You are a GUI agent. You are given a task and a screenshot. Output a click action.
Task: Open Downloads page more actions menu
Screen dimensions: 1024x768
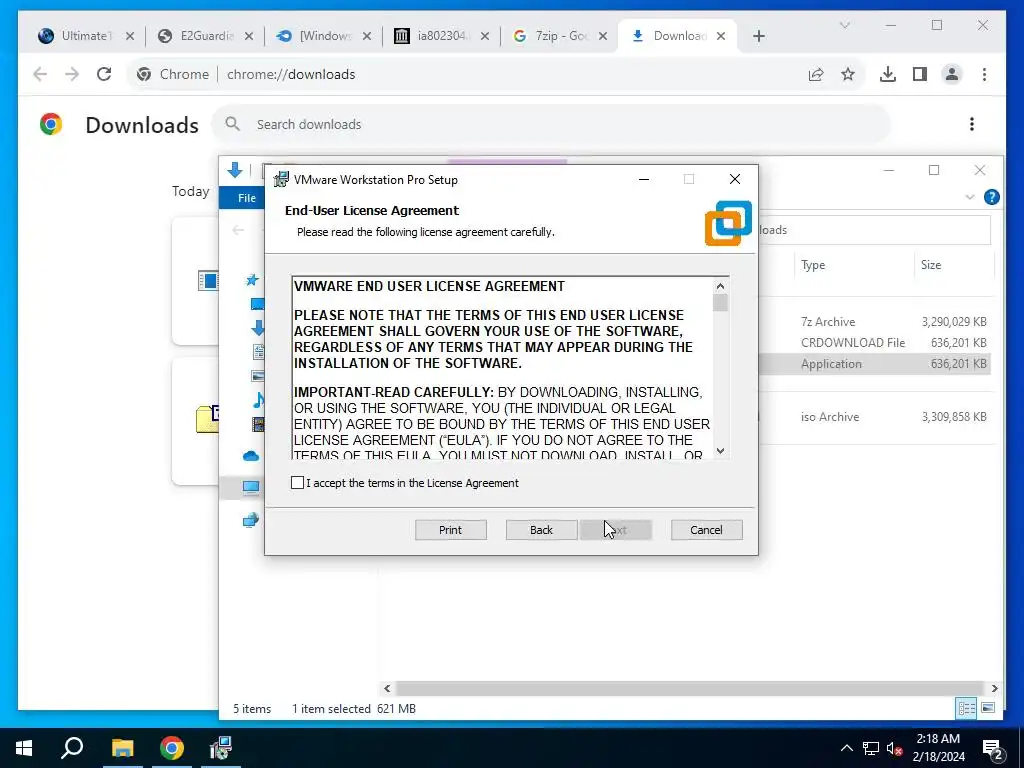972,124
